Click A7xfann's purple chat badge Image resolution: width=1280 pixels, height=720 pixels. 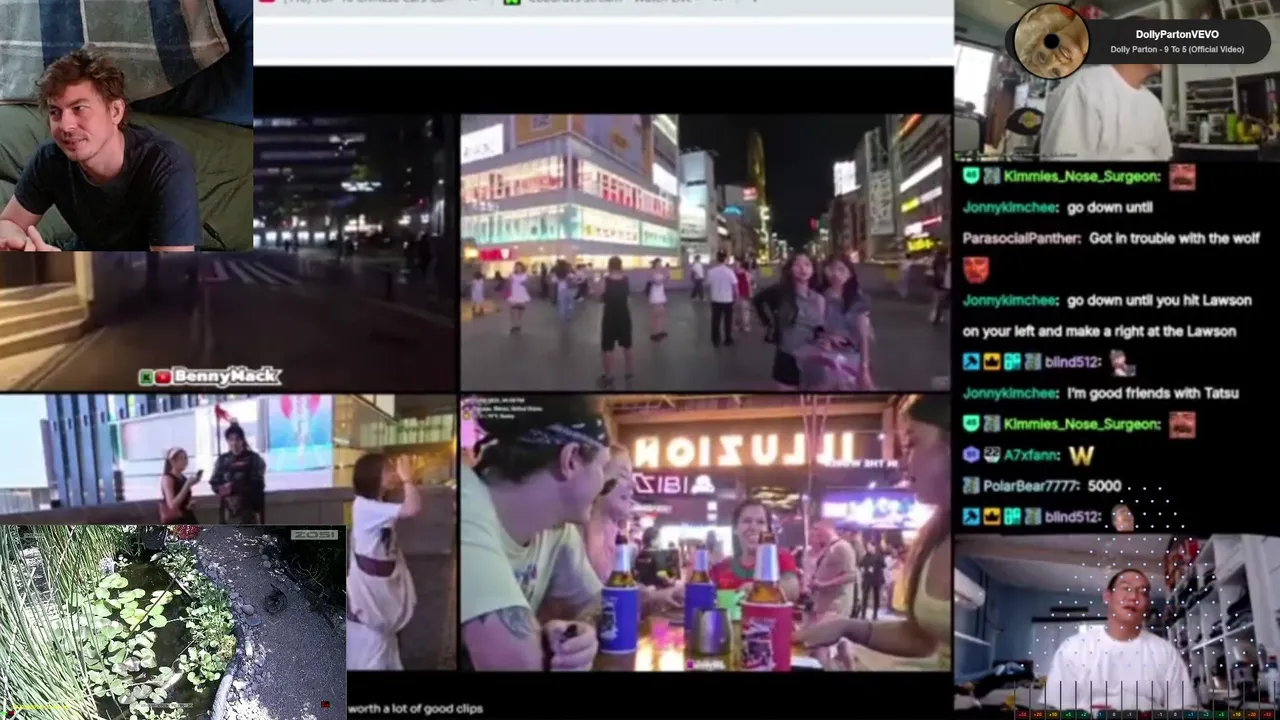click(x=970, y=455)
